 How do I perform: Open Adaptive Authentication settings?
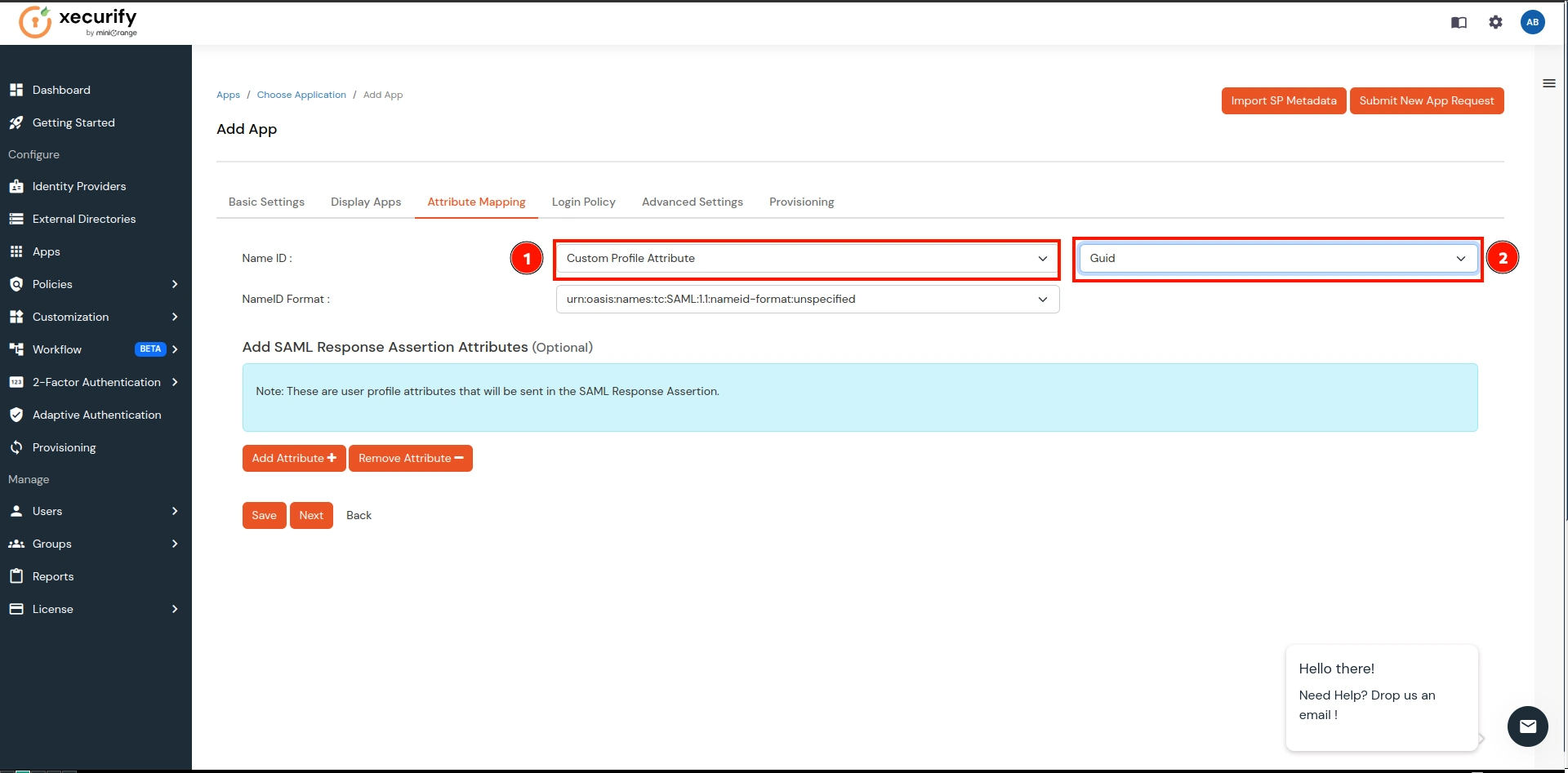point(96,415)
